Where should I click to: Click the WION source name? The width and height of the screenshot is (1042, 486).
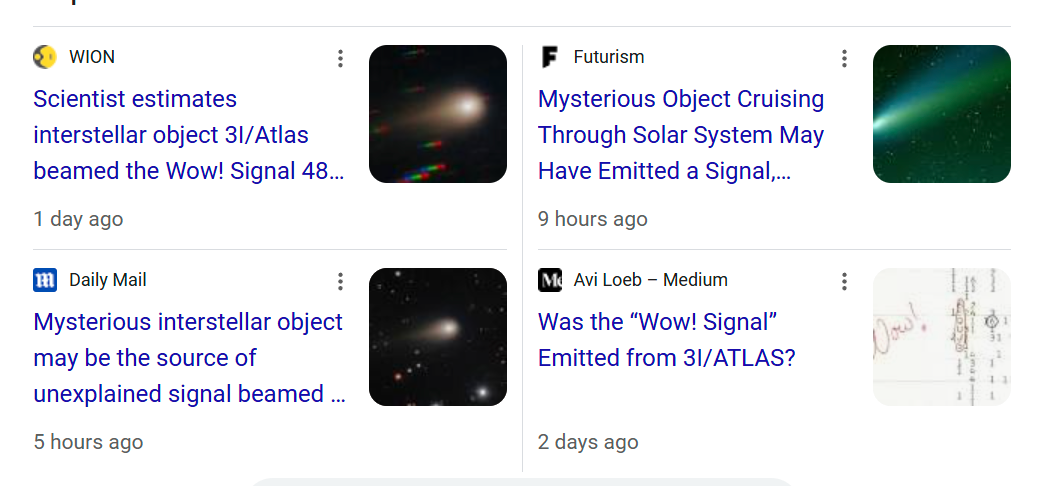(x=92, y=57)
